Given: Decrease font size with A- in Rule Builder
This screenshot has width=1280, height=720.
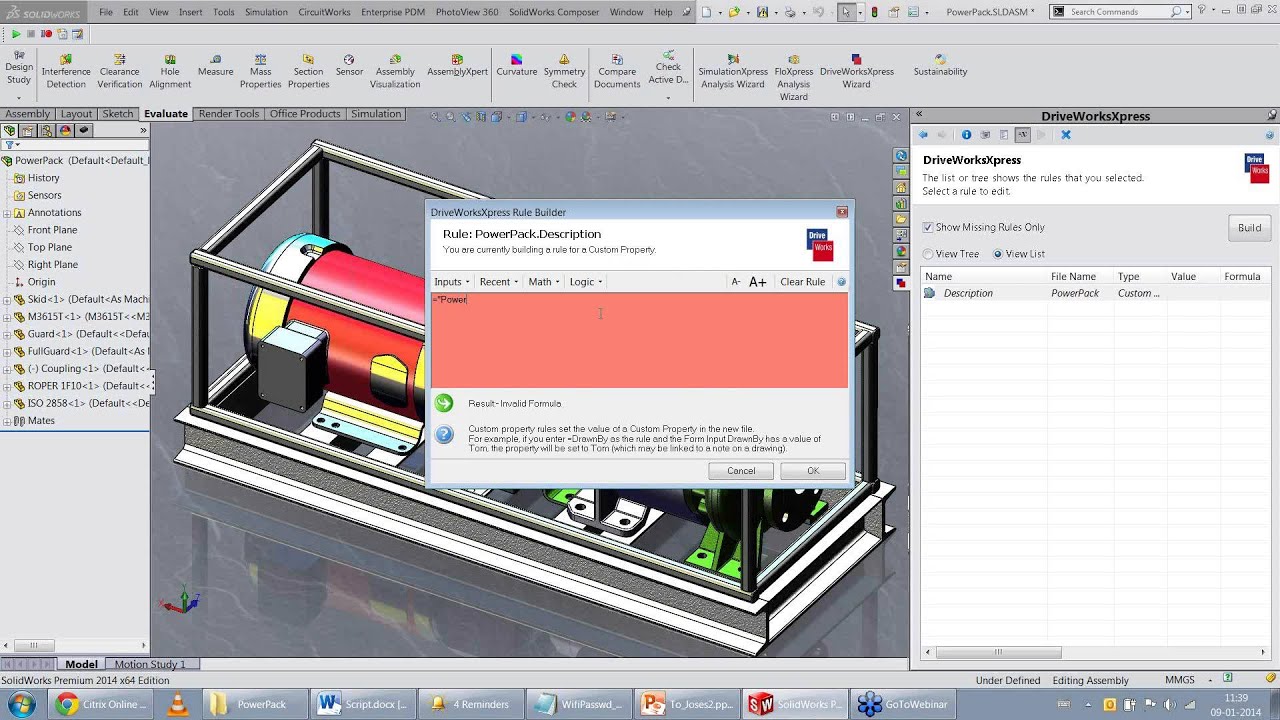Looking at the screenshot, I should click(x=736, y=282).
